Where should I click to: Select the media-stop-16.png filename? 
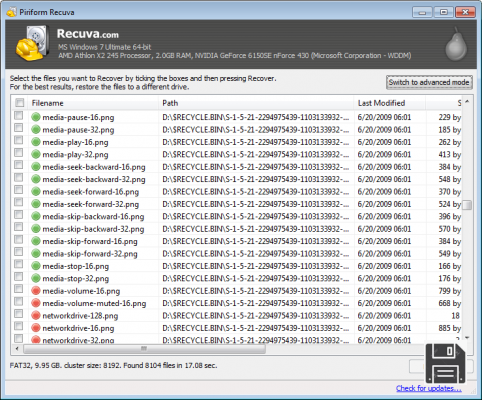[x=76, y=266]
